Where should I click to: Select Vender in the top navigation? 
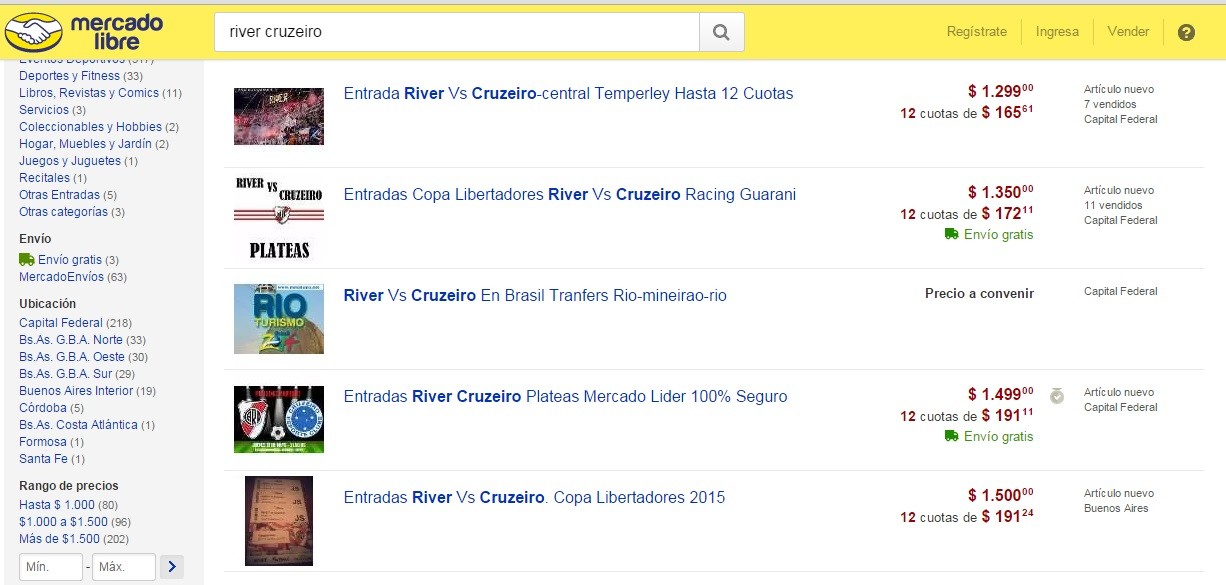(1128, 31)
